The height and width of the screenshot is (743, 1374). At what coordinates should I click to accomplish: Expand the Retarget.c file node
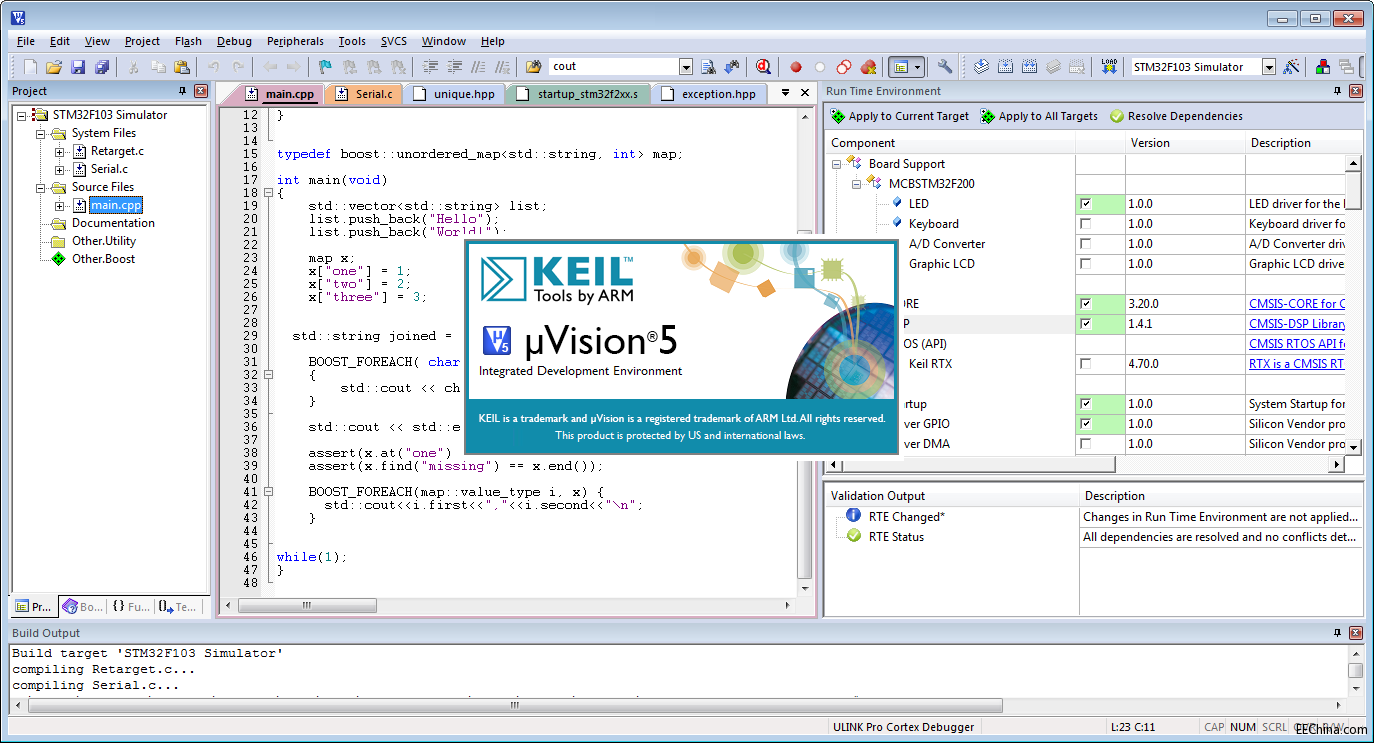pos(59,151)
